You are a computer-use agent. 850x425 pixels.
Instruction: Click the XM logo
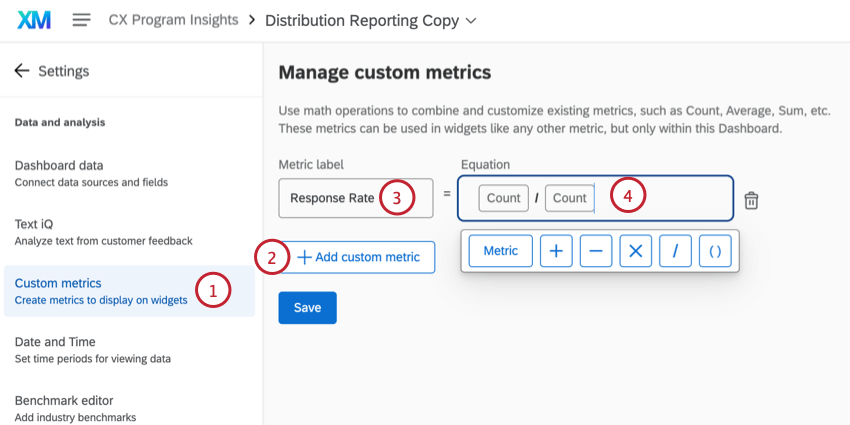pos(34,20)
